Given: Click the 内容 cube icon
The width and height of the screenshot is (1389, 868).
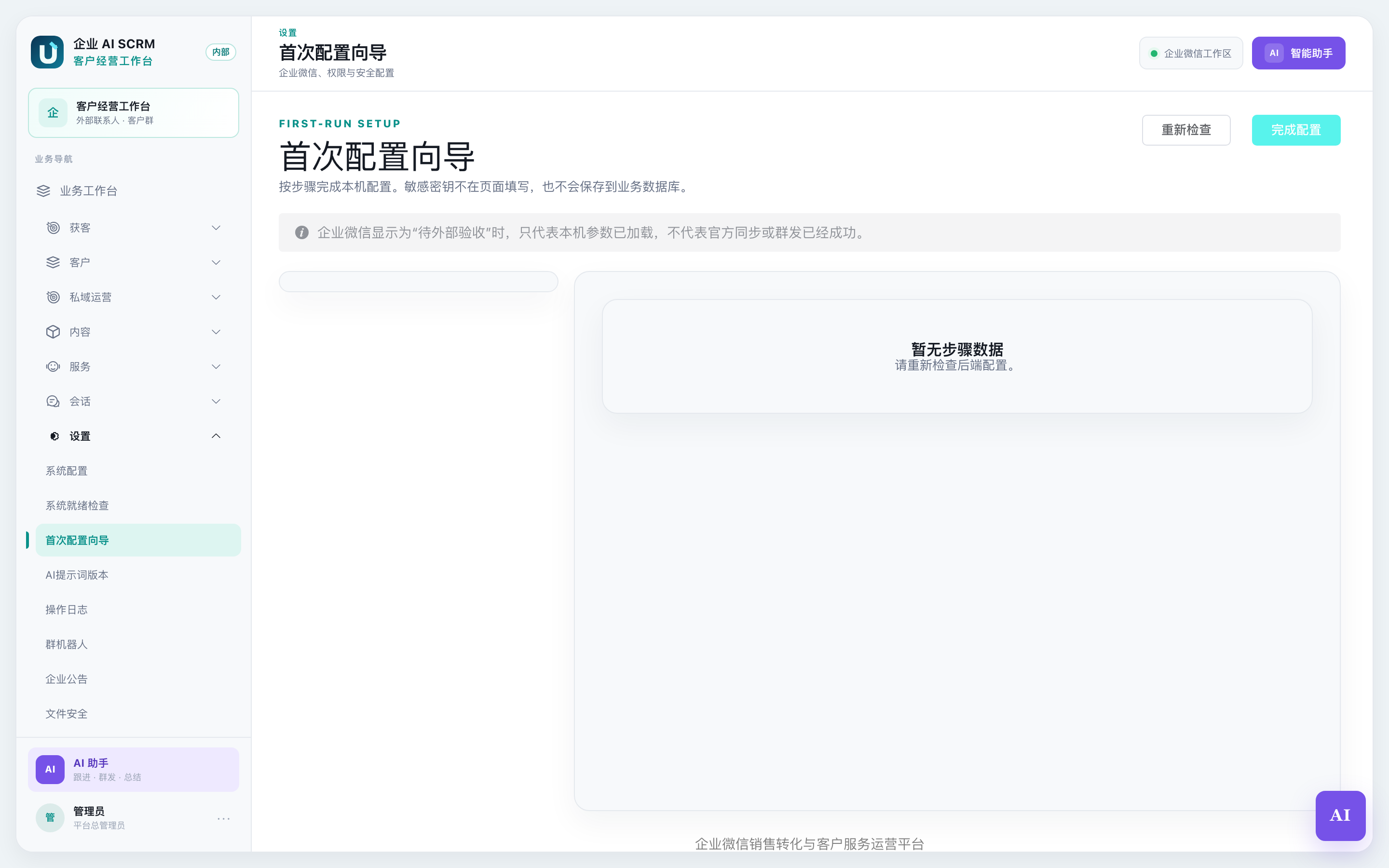Looking at the screenshot, I should point(53,332).
